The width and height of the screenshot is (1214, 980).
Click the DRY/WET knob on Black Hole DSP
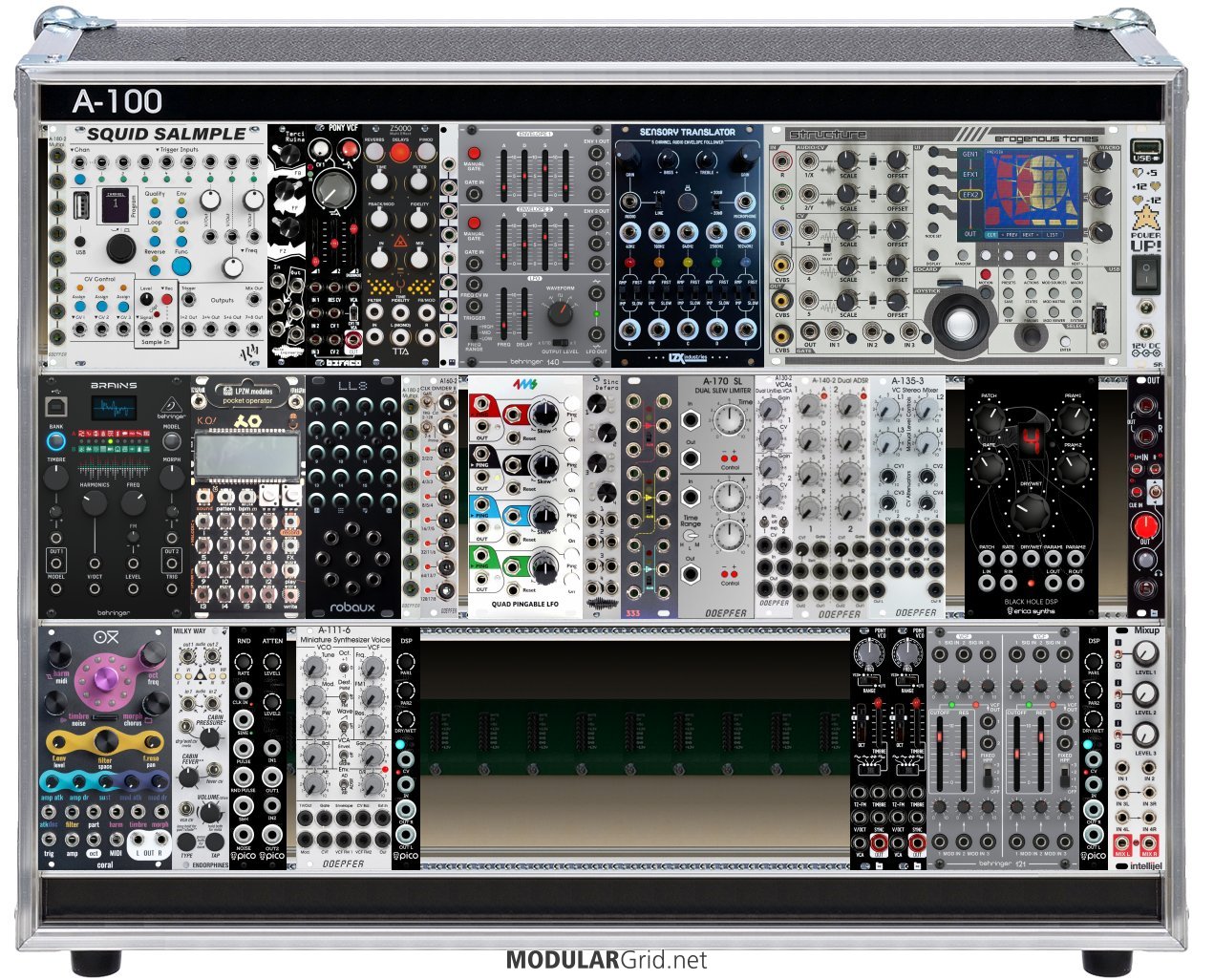click(1030, 513)
